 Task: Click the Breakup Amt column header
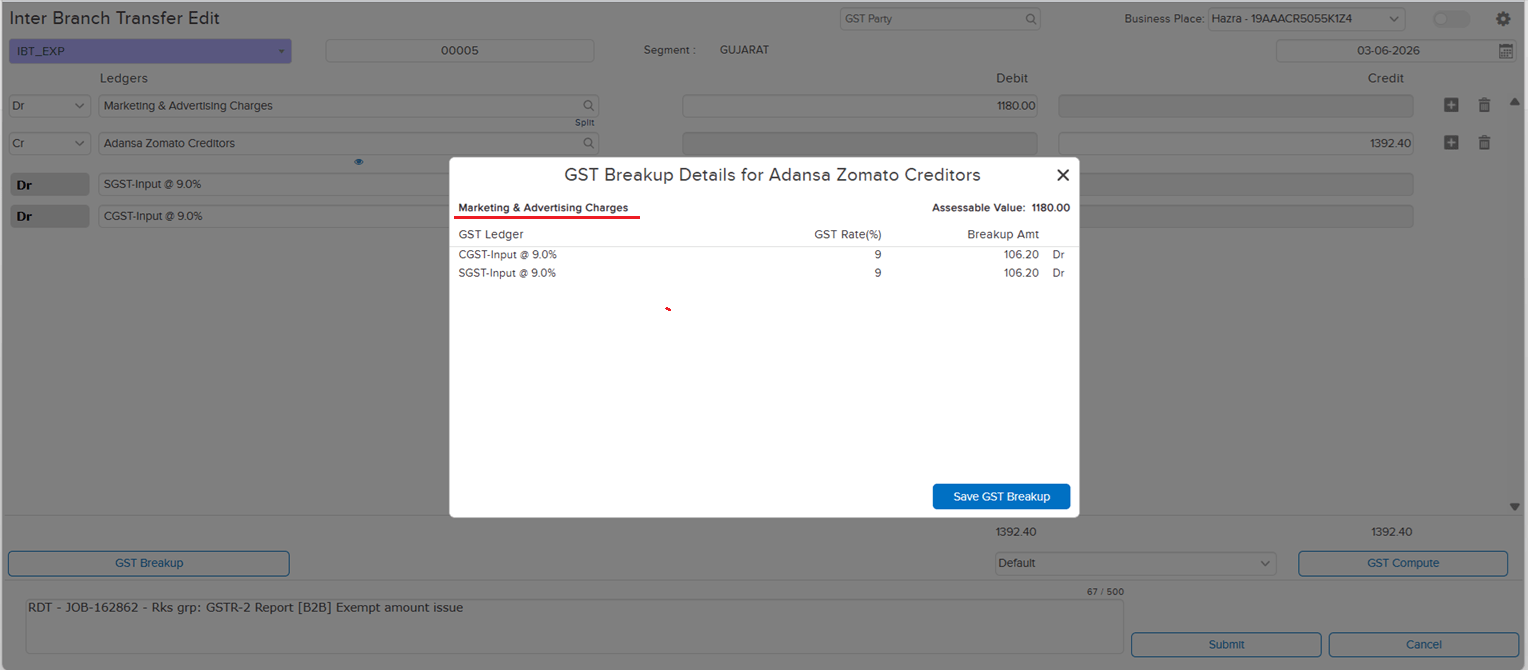pos(1003,234)
